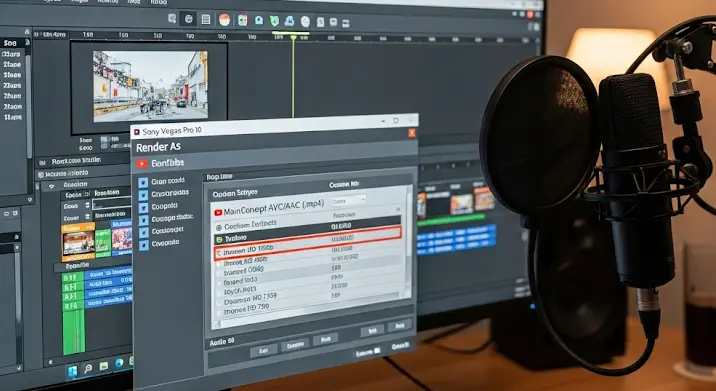Open the taskbar search magnifier
This screenshot has height=391, width=716.
(x=88, y=368)
